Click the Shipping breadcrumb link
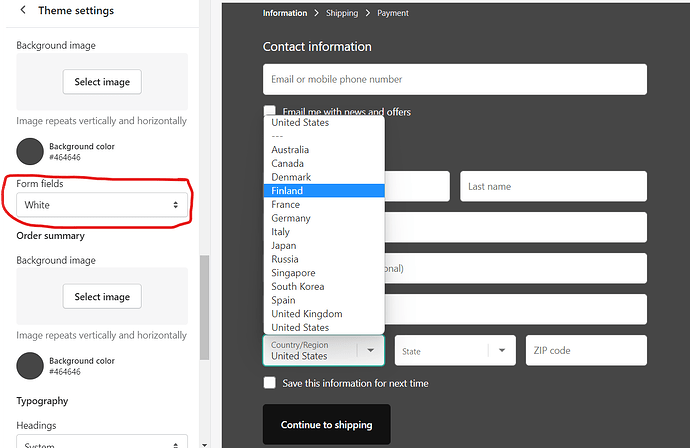This screenshot has height=448, width=690. (x=342, y=13)
